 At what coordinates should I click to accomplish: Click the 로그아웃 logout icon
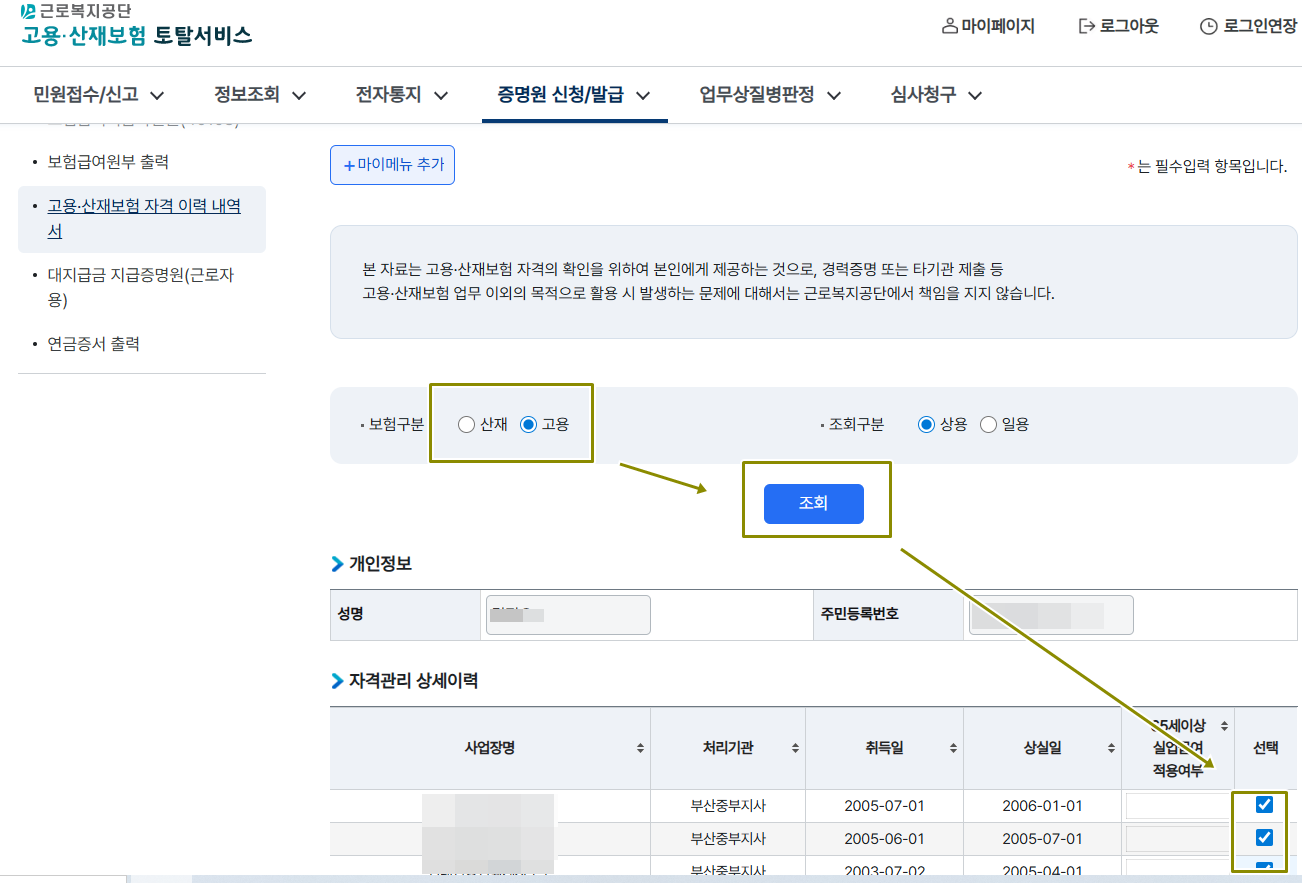click(x=1086, y=26)
